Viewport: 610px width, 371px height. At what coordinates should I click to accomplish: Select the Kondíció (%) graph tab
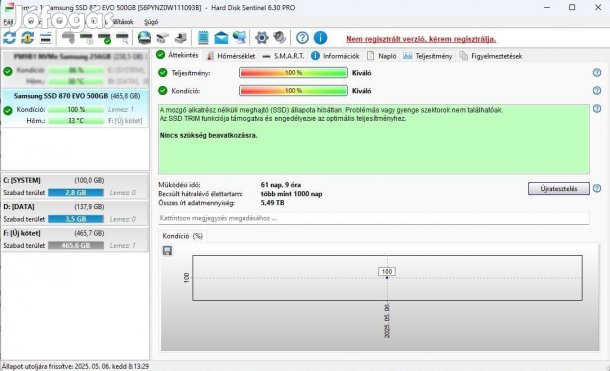pyautogui.click(x=182, y=236)
